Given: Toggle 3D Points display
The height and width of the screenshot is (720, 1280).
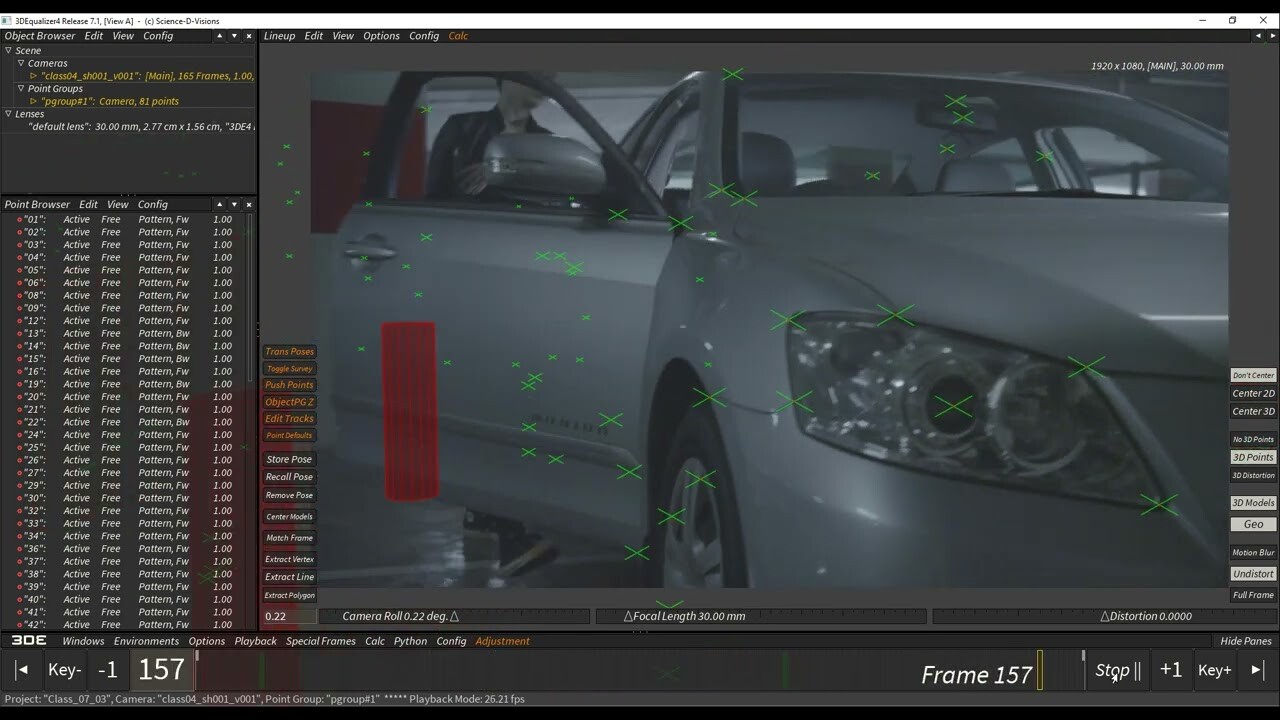Looking at the screenshot, I should tap(1252, 457).
